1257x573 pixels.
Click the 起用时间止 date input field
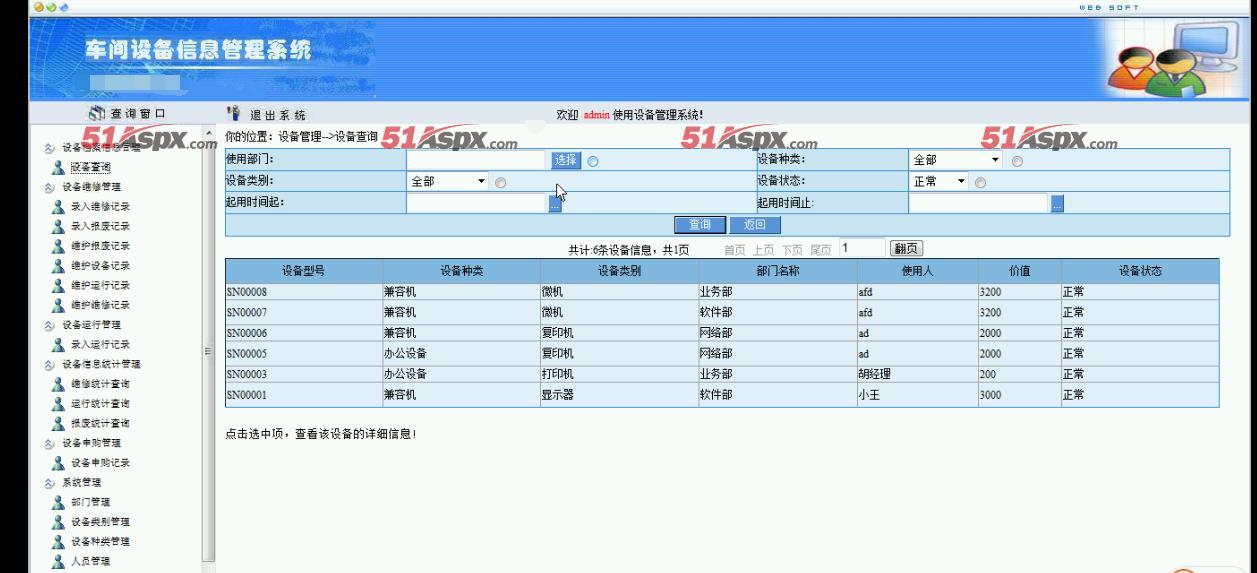pyautogui.click(x=979, y=204)
